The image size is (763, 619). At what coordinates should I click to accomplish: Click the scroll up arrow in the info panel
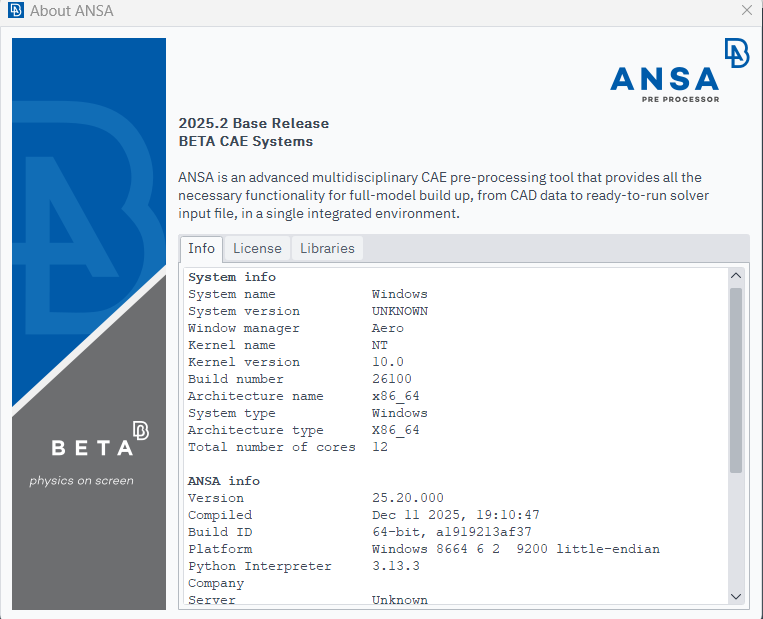point(736,276)
